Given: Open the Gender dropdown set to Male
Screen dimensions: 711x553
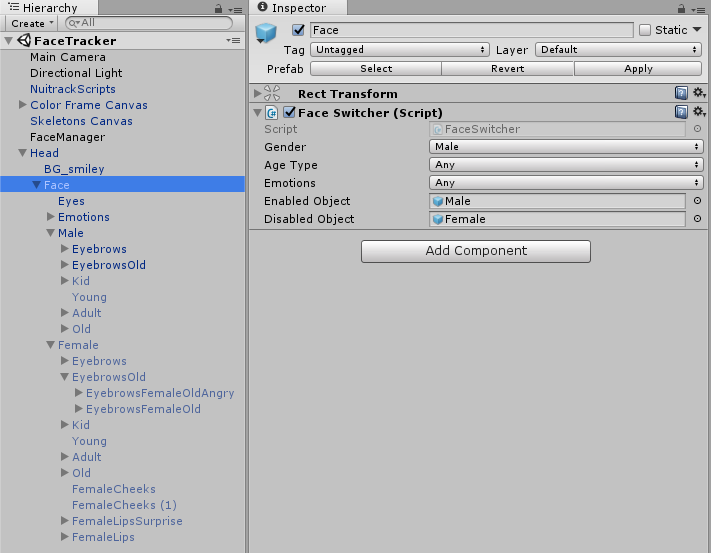Looking at the screenshot, I should (x=566, y=146).
